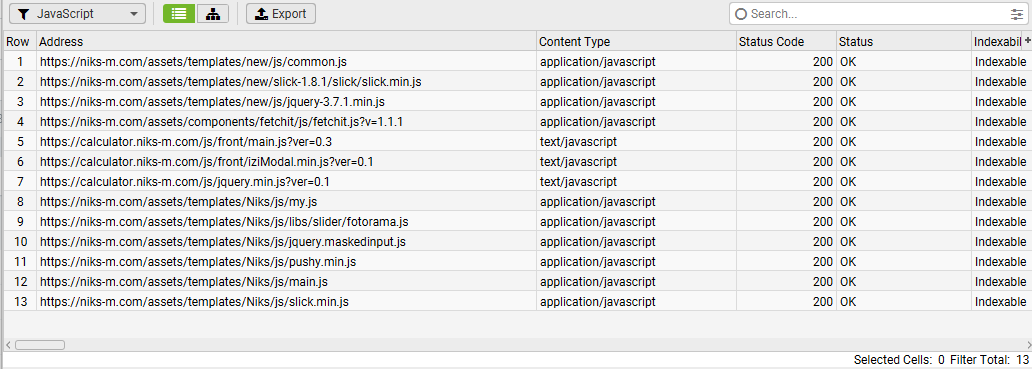Select Niks/js/my.js address cell
The image size is (1032, 369).
pos(286,201)
